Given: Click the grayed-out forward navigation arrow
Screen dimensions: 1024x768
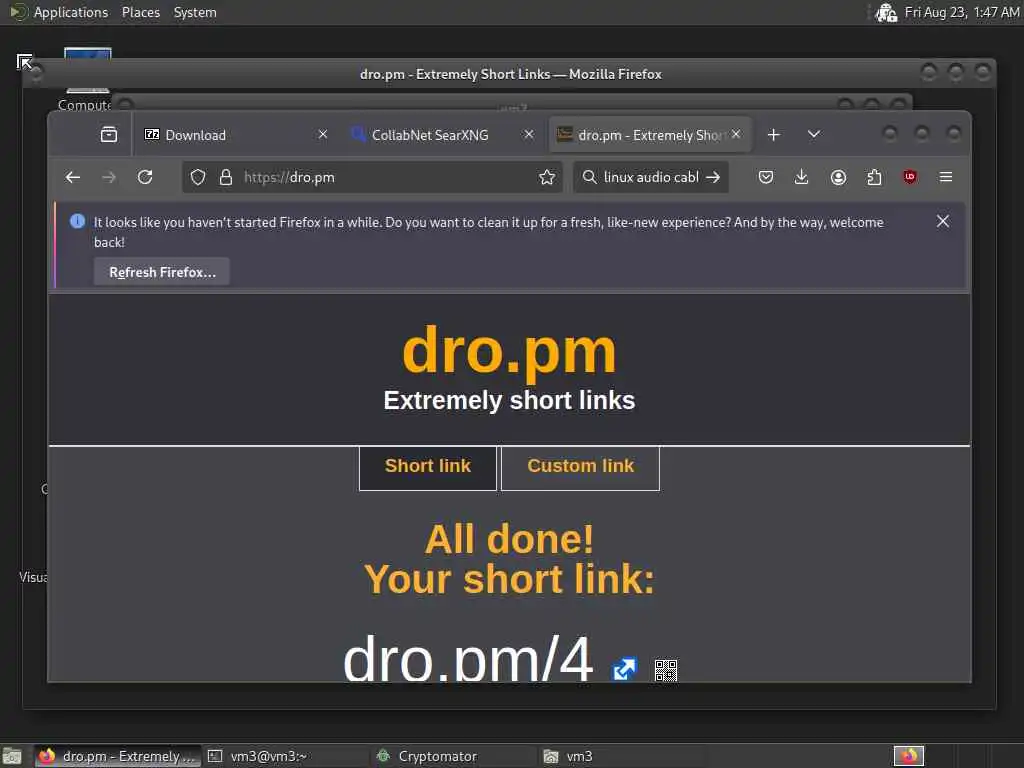Looking at the screenshot, I should click(x=109, y=177).
